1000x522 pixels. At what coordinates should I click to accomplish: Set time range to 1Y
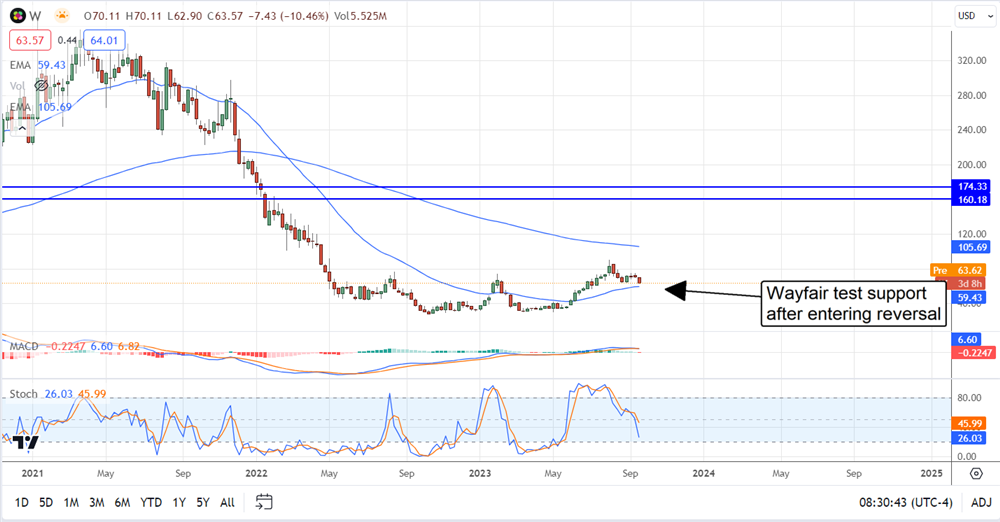click(179, 503)
